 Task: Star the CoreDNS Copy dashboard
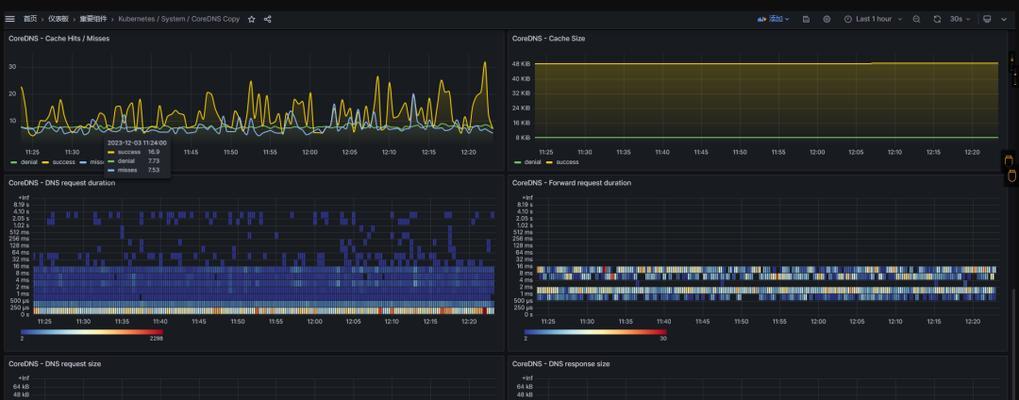[252, 19]
